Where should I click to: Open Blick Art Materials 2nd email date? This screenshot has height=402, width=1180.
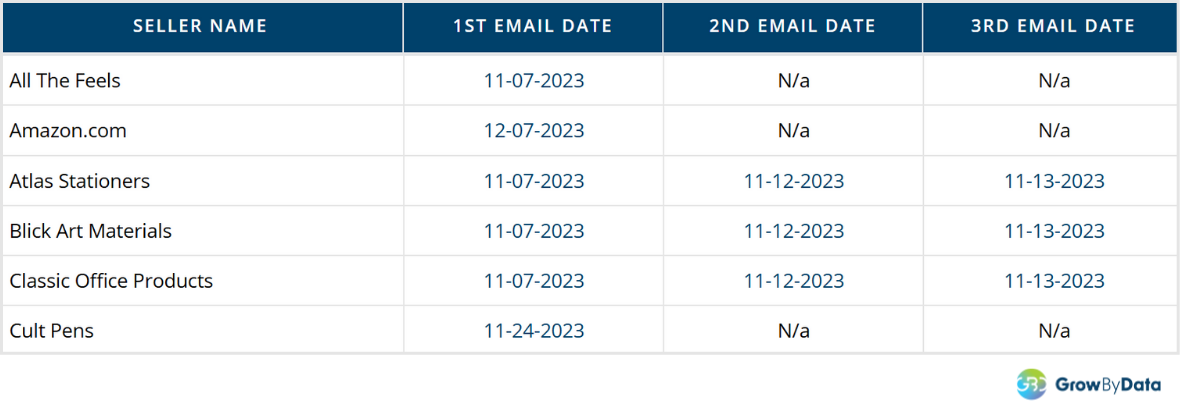pos(794,231)
